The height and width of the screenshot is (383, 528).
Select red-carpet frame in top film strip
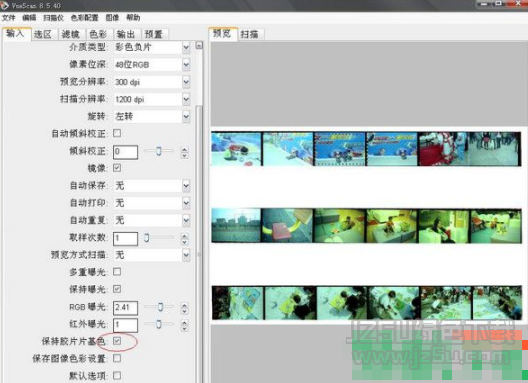click(x=442, y=149)
